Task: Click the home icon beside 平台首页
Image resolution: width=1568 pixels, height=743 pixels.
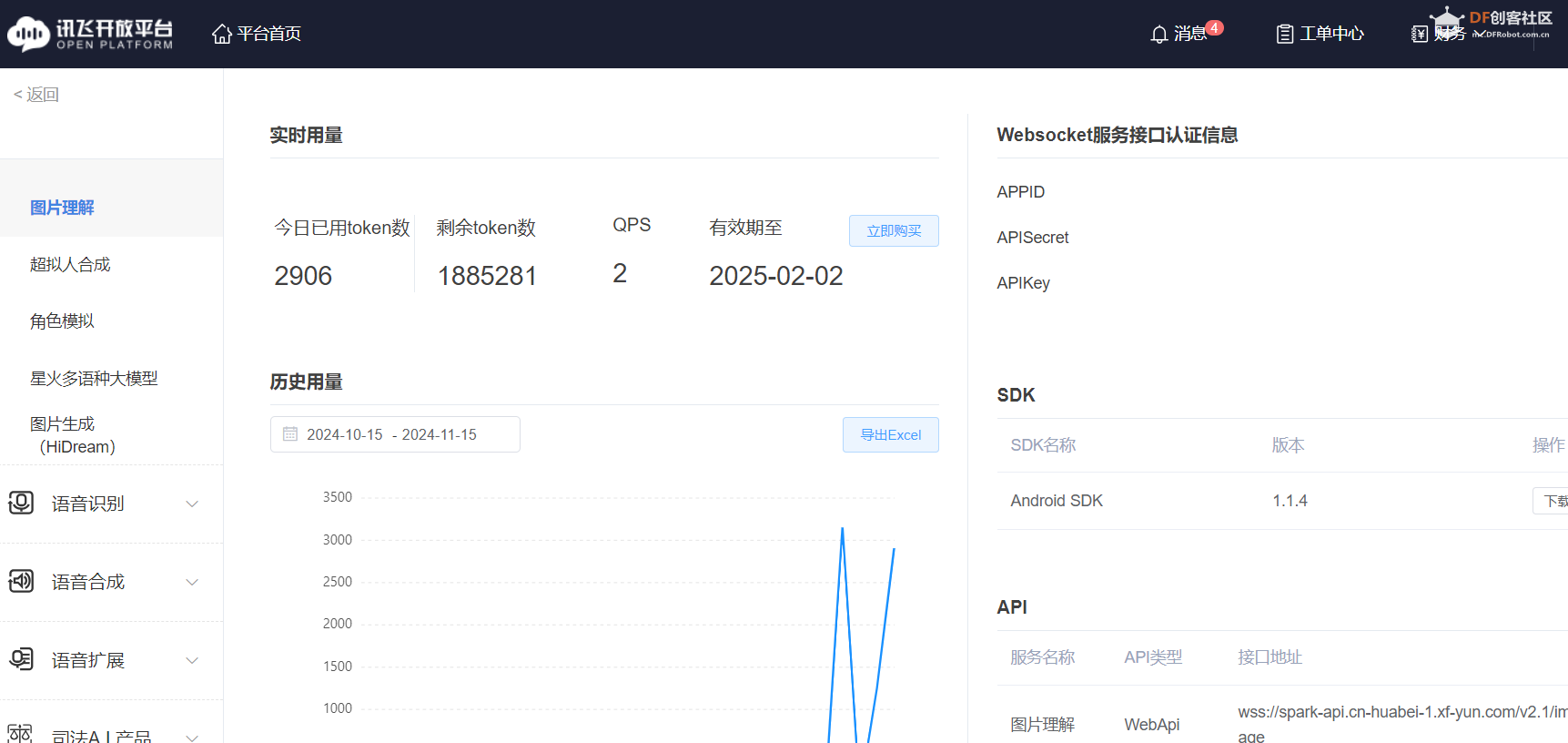Action: coord(222,35)
